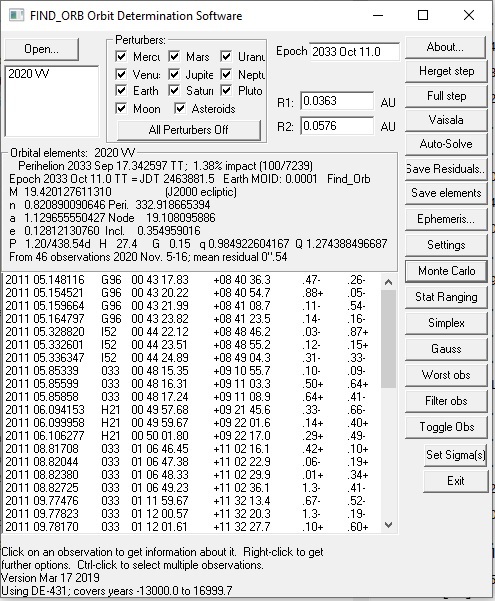Uncheck the Mercury perturber checkbox

[x=121, y=57]
